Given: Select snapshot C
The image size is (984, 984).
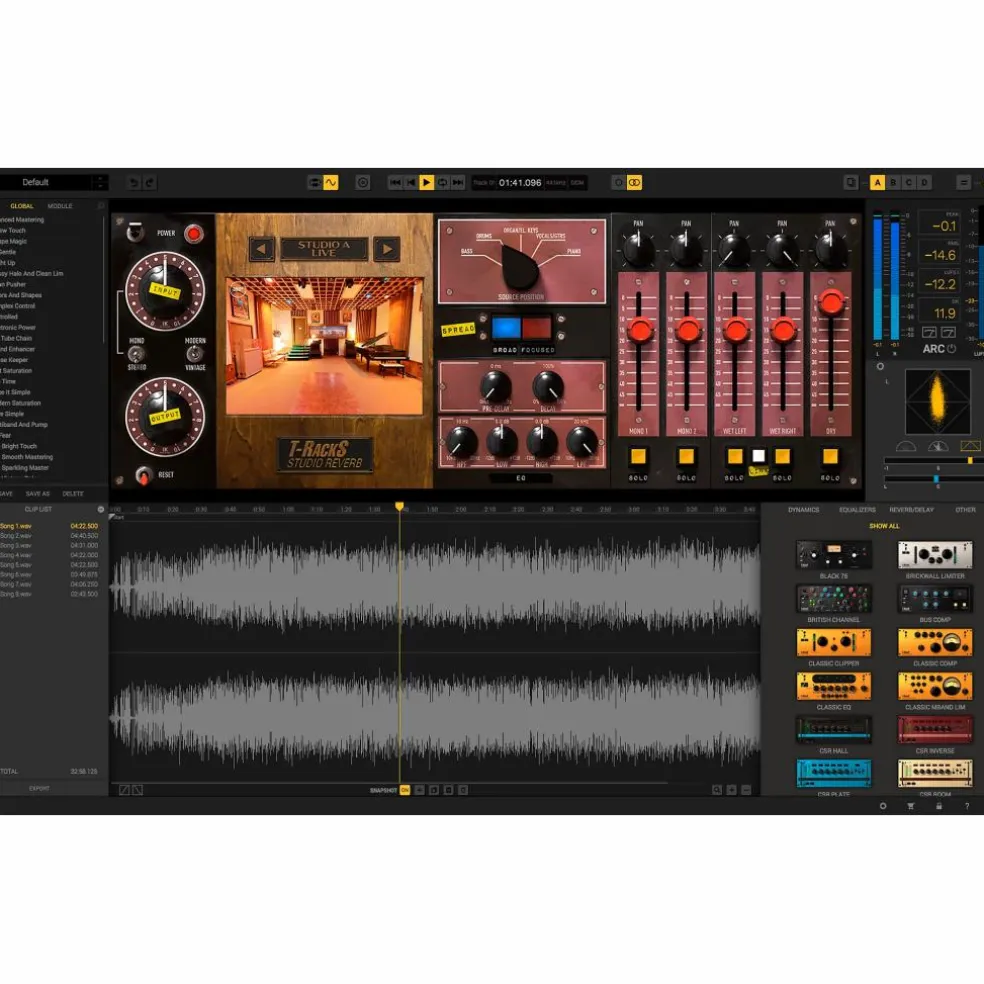Looking at the screenshot, I should pyautogui.click(x=909, y=183).
